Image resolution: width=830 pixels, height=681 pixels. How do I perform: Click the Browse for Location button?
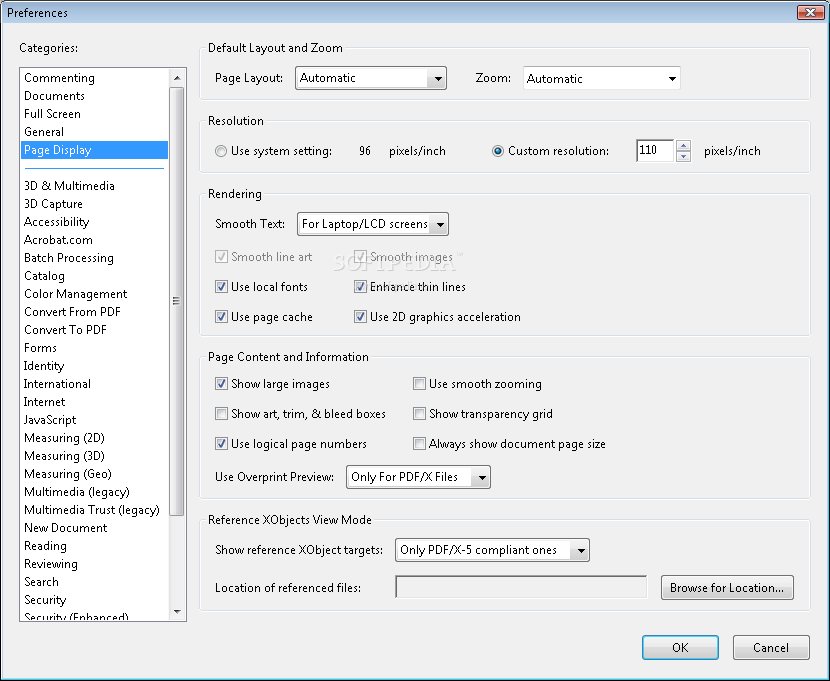(727, 587)
